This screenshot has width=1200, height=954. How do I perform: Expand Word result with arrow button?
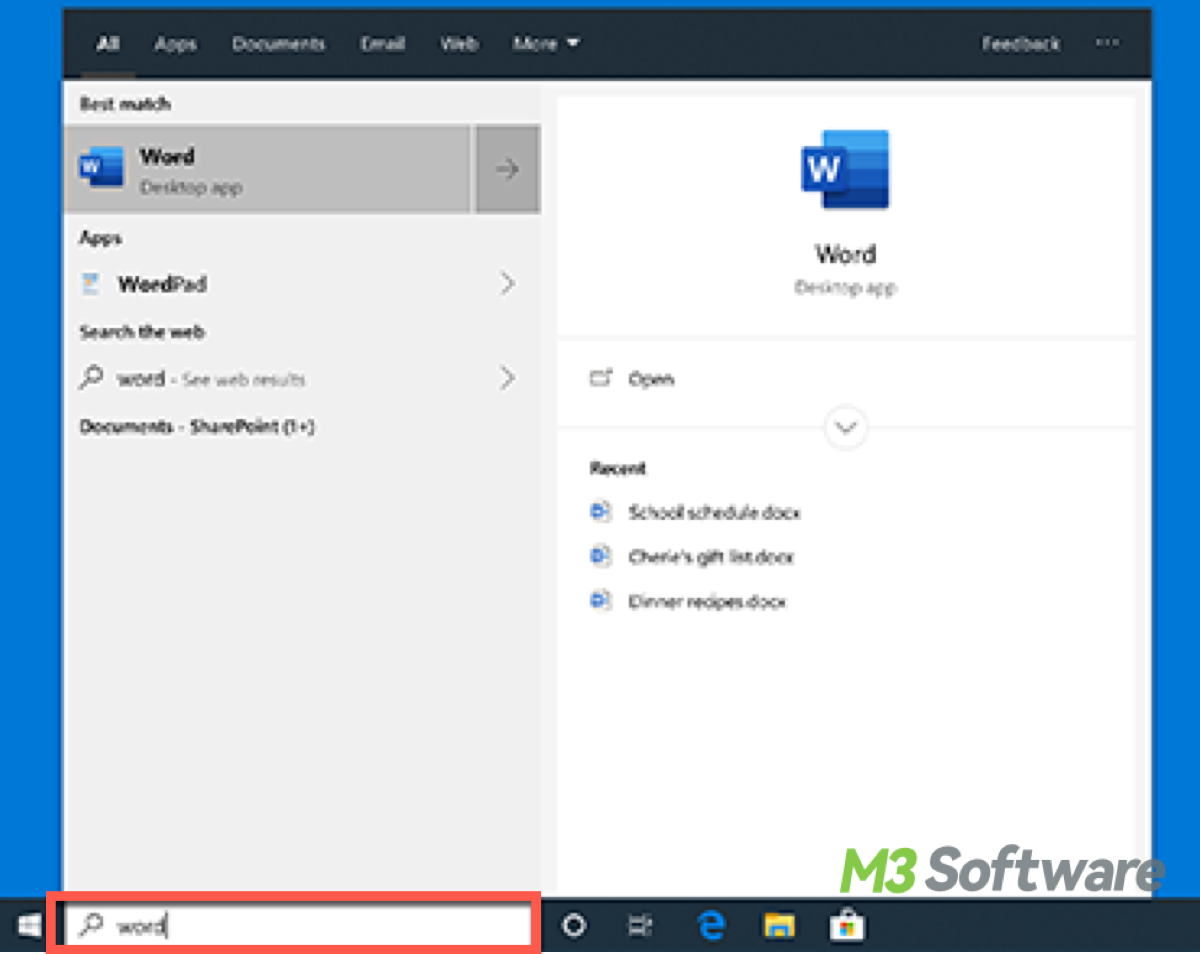[x=508, y=169]
